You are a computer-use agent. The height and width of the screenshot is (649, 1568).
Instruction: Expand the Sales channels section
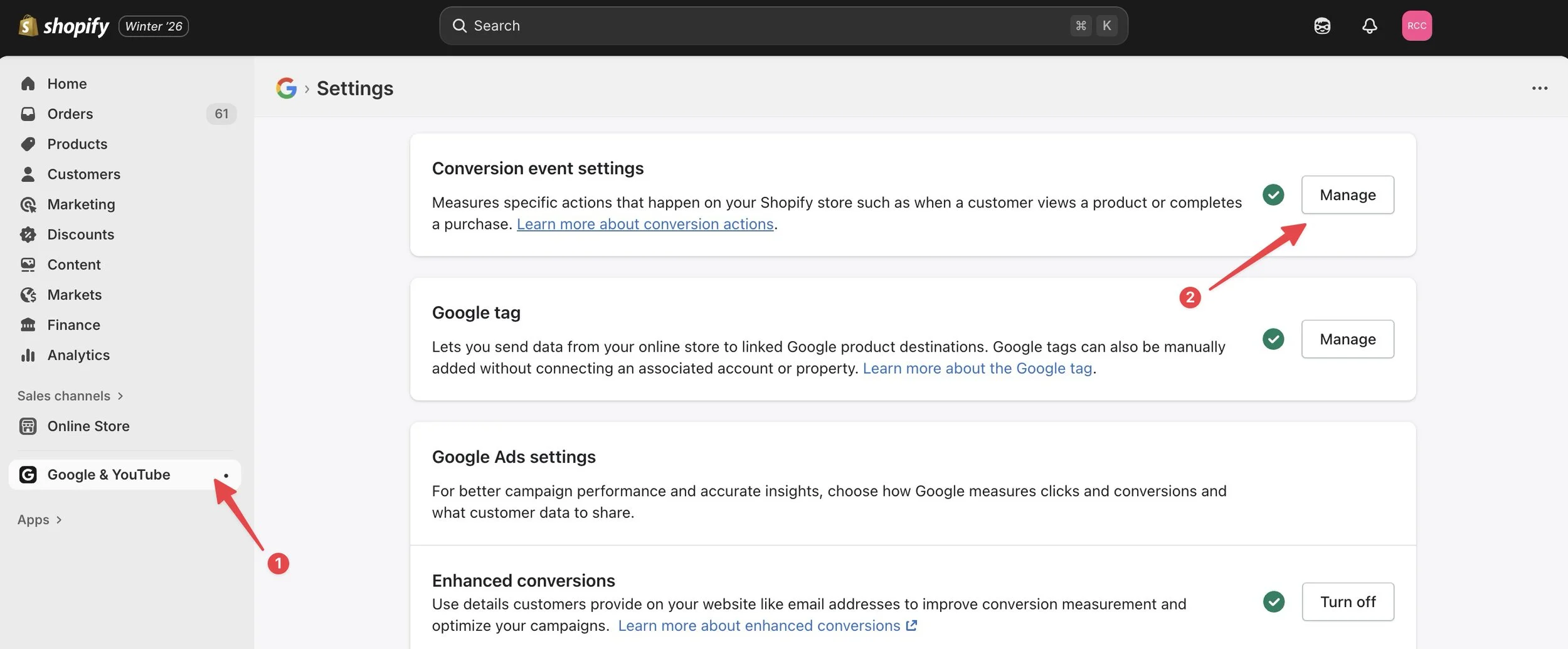coord(65,396)
